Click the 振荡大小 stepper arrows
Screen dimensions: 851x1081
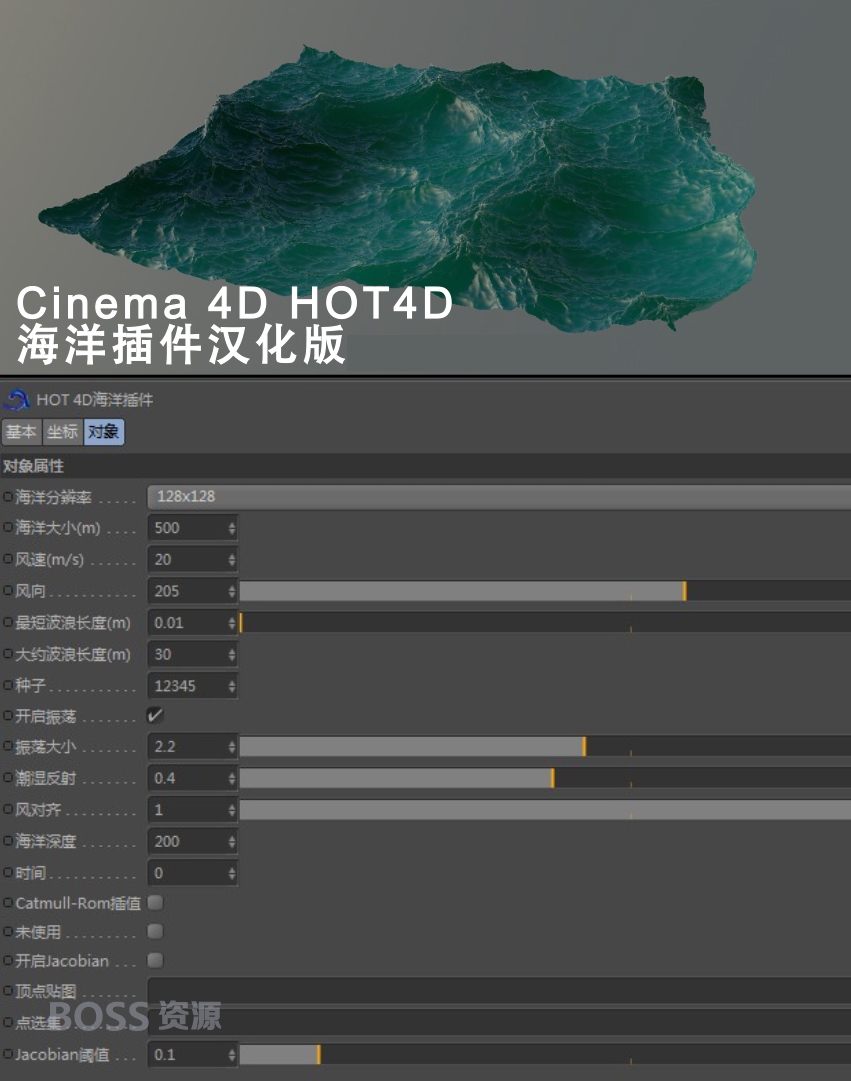click(x=232, y=747)
